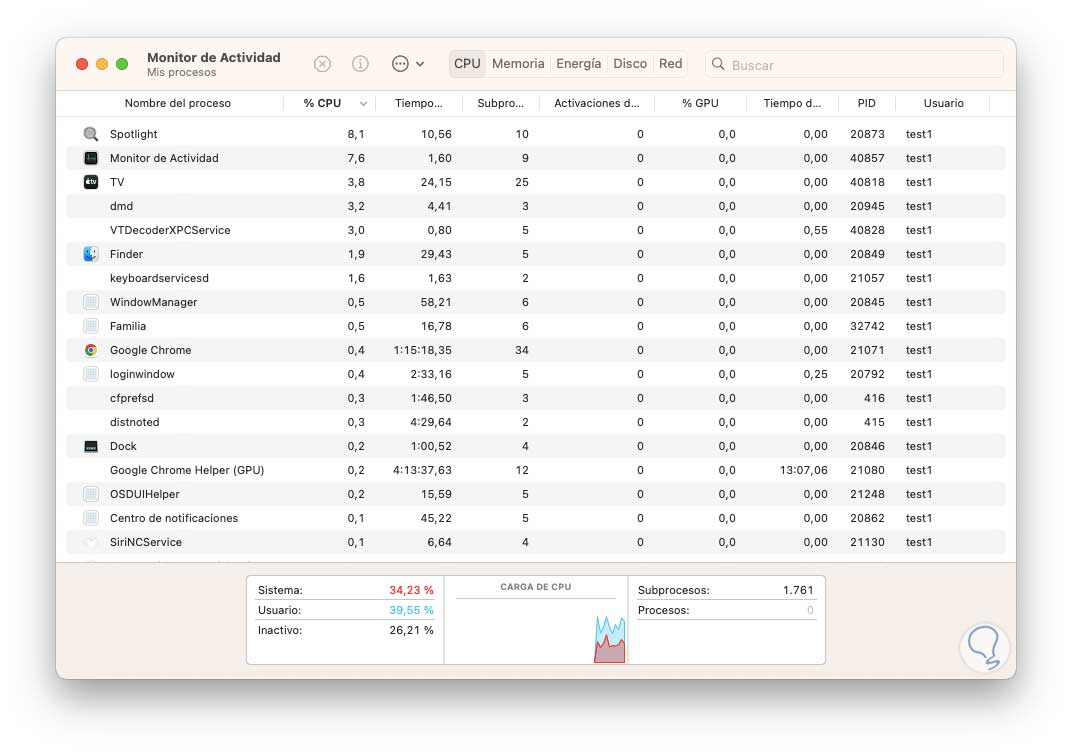
Task: Sort by Nombre del proceso column
Action: pos(177,103)
